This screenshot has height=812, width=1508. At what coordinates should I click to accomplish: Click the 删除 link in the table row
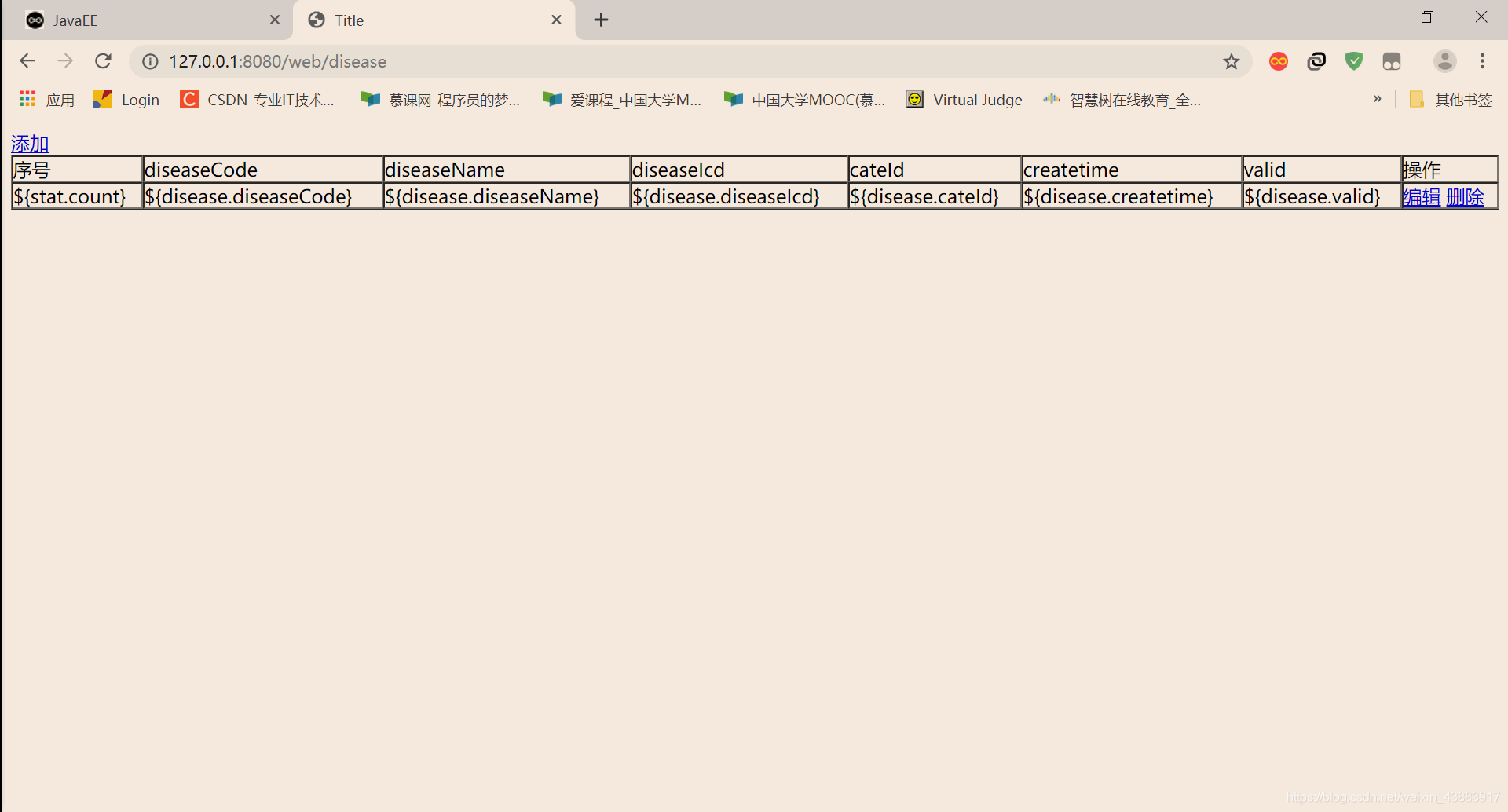click(x=1465, y=196)
